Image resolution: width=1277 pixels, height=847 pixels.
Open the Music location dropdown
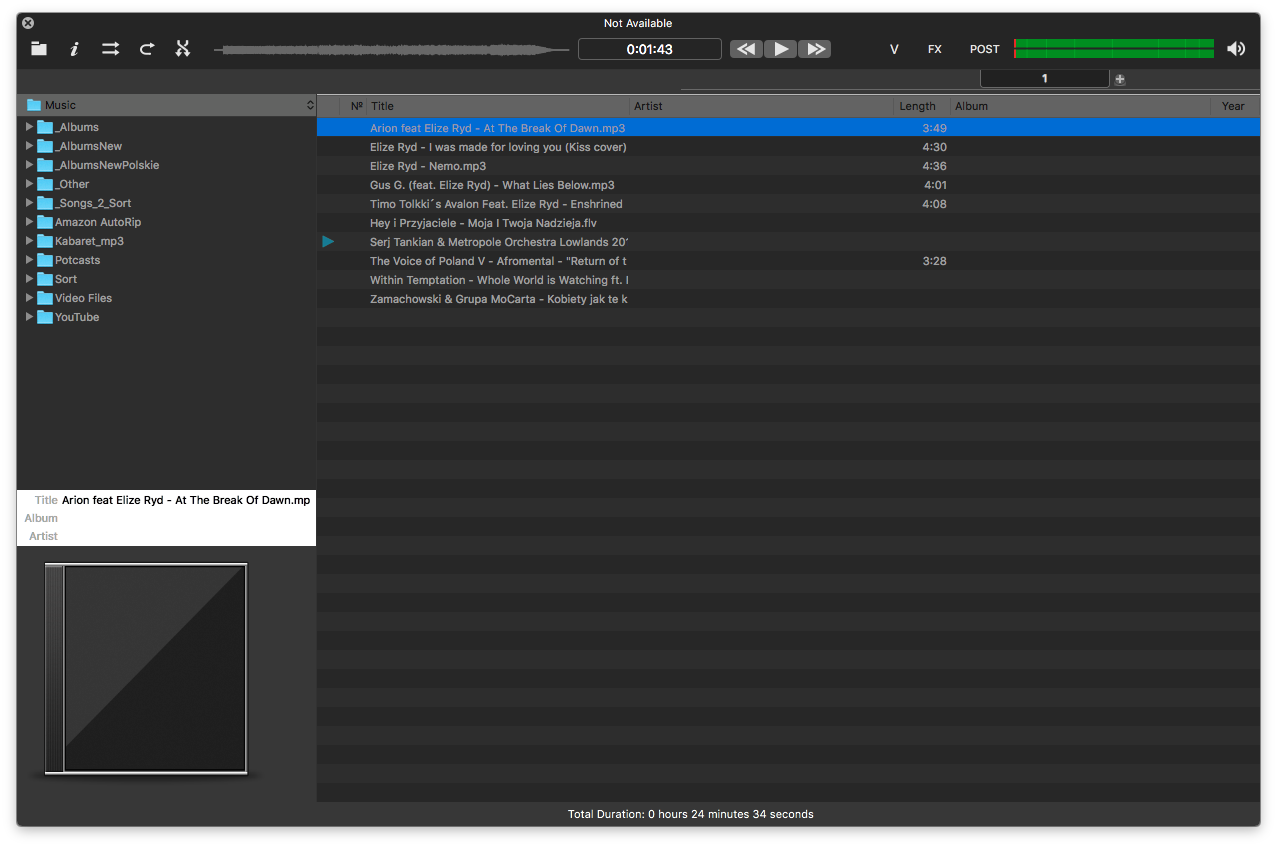tap(167, 105)
